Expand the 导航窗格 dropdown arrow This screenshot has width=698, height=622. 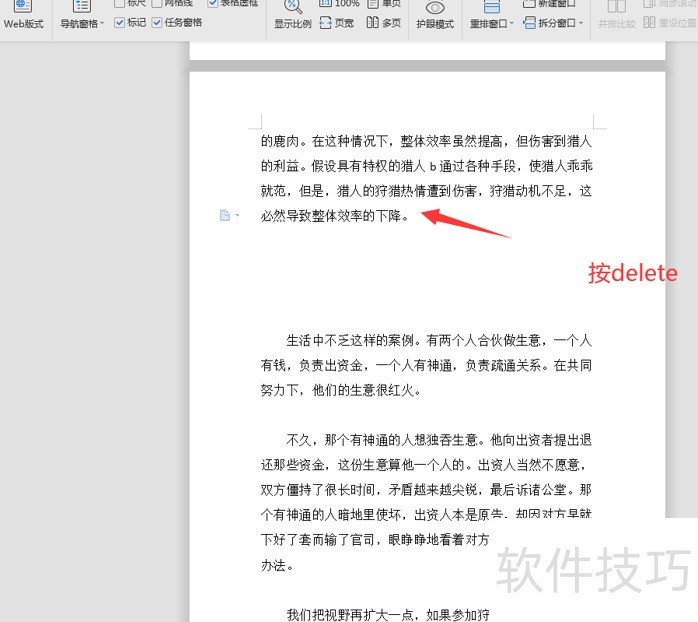tap(103, 24)
